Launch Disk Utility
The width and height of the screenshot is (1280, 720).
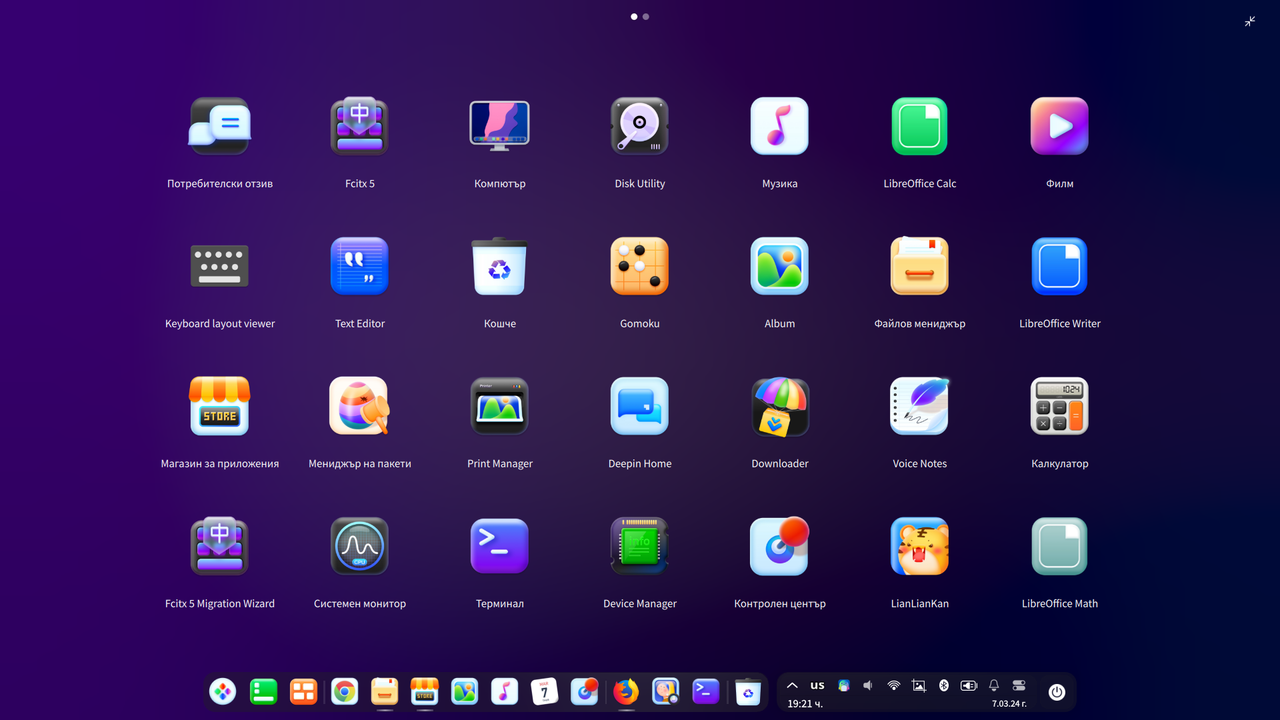[640, 126]
